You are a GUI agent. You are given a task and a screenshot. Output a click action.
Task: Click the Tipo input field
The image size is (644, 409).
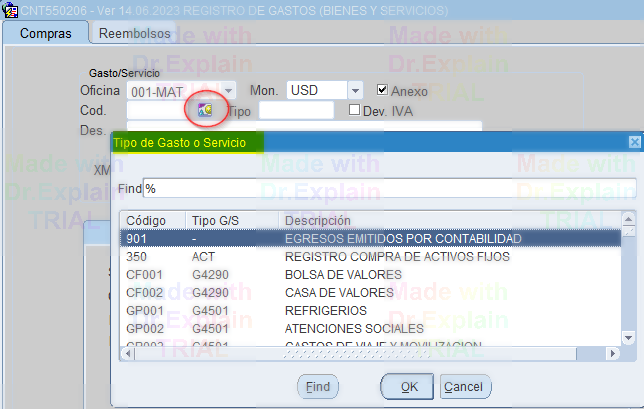click(x=296, y=110)
